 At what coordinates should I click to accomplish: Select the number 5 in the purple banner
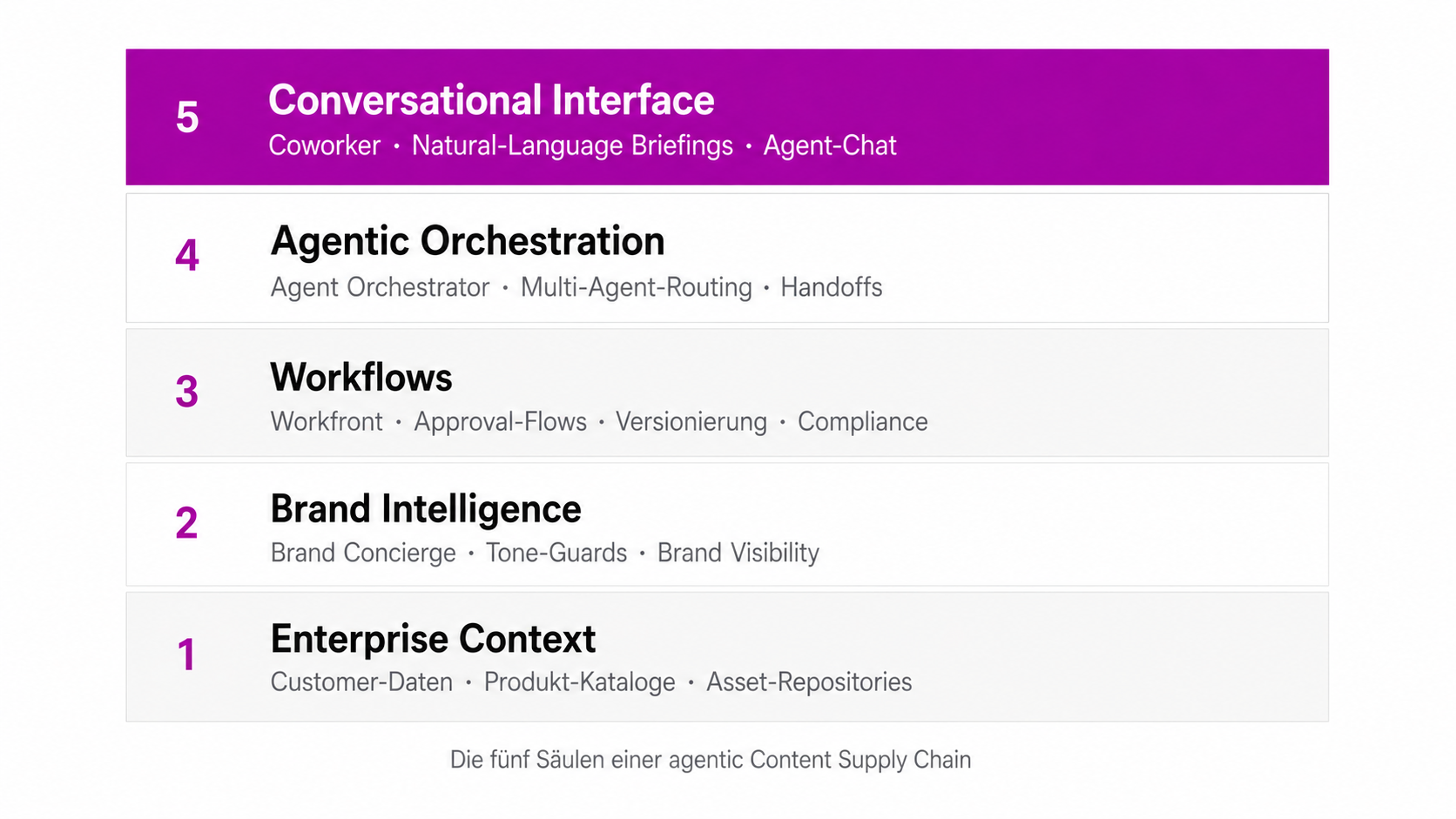tap(187, 117)
